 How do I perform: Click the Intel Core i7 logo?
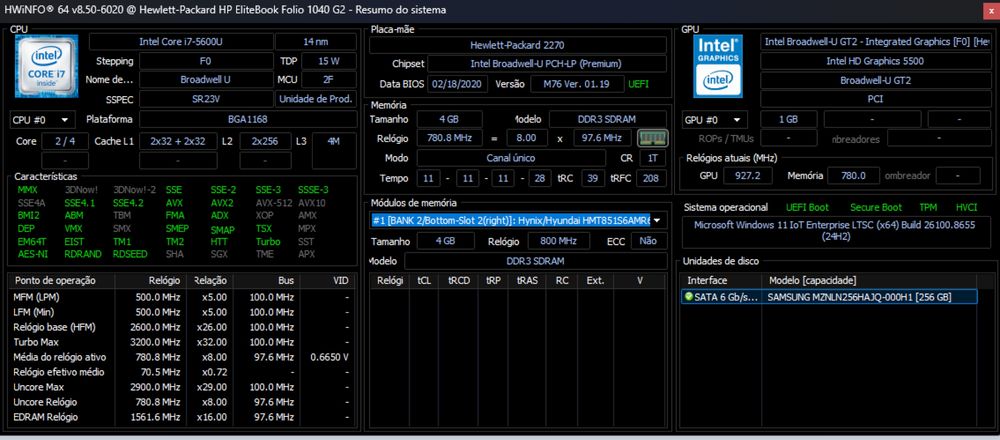47,66
